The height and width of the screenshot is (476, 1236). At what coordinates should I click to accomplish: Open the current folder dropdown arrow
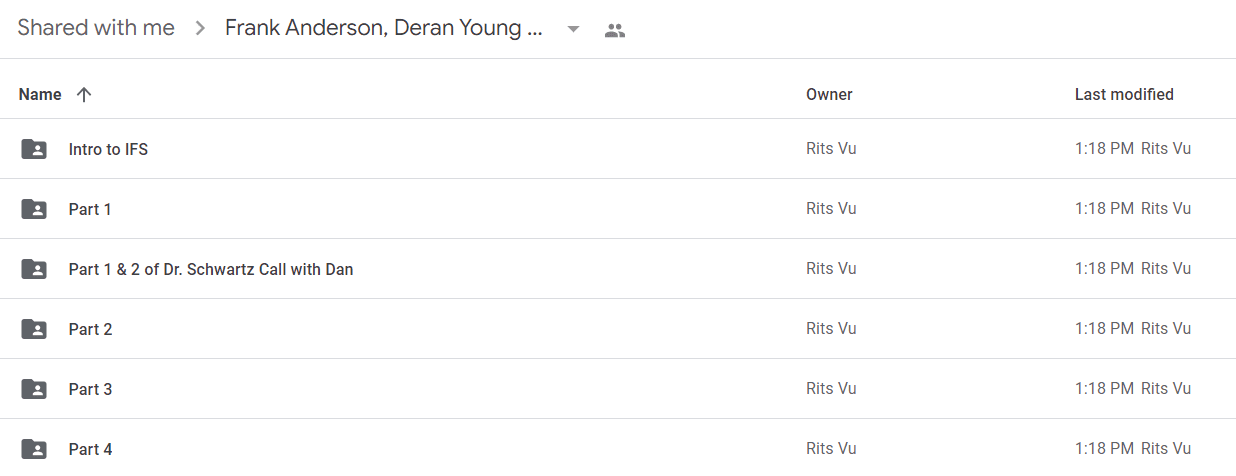tap(573, 29)
